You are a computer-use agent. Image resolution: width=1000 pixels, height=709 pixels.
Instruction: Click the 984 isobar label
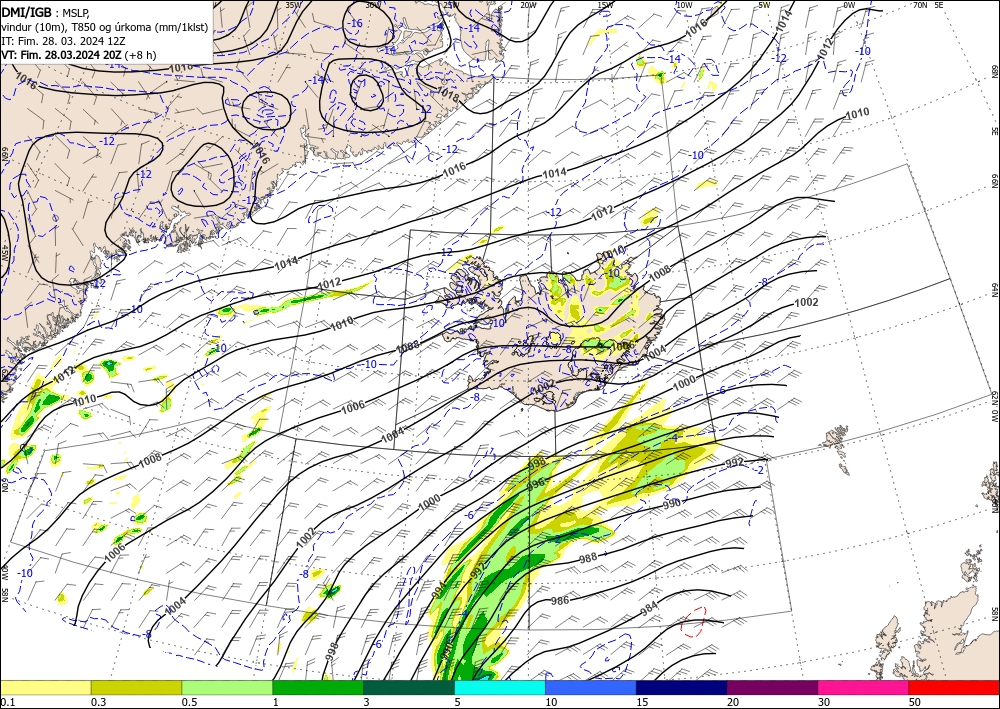point(649,609)
